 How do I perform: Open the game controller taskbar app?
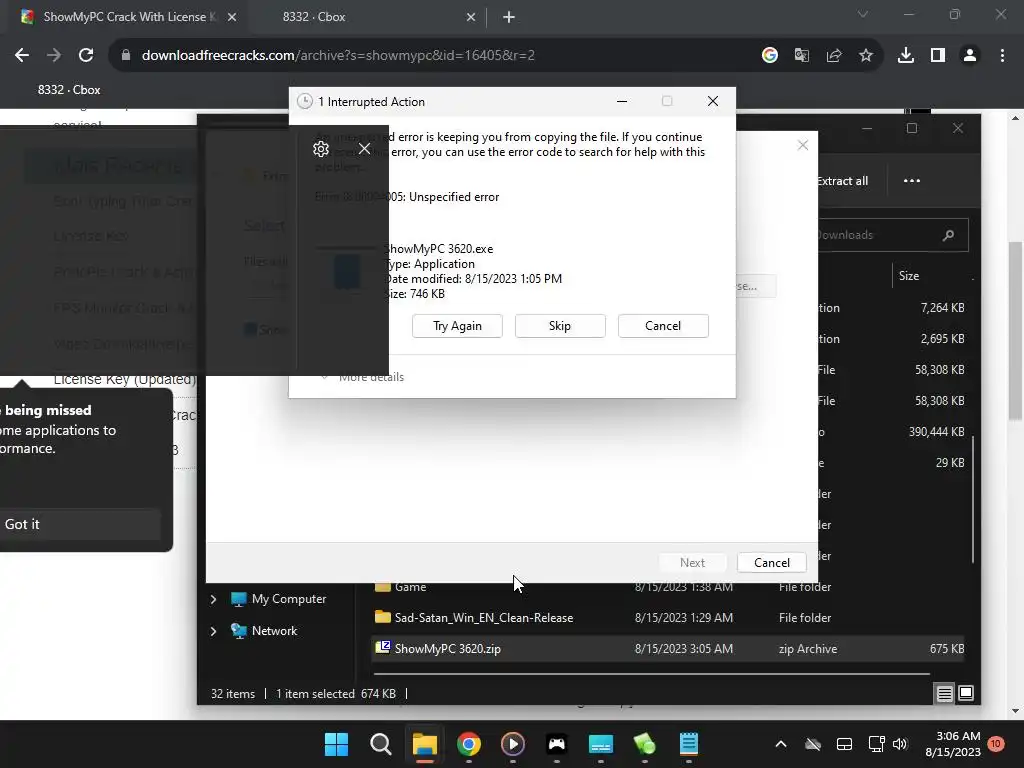[x=556, y=744]
